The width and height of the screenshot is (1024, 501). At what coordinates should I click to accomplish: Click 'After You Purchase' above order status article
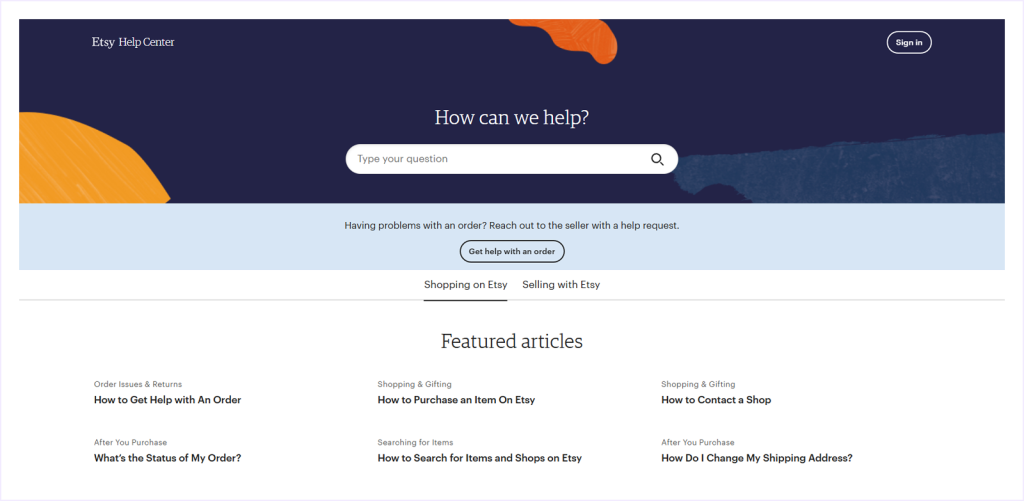tap(130, 442)
